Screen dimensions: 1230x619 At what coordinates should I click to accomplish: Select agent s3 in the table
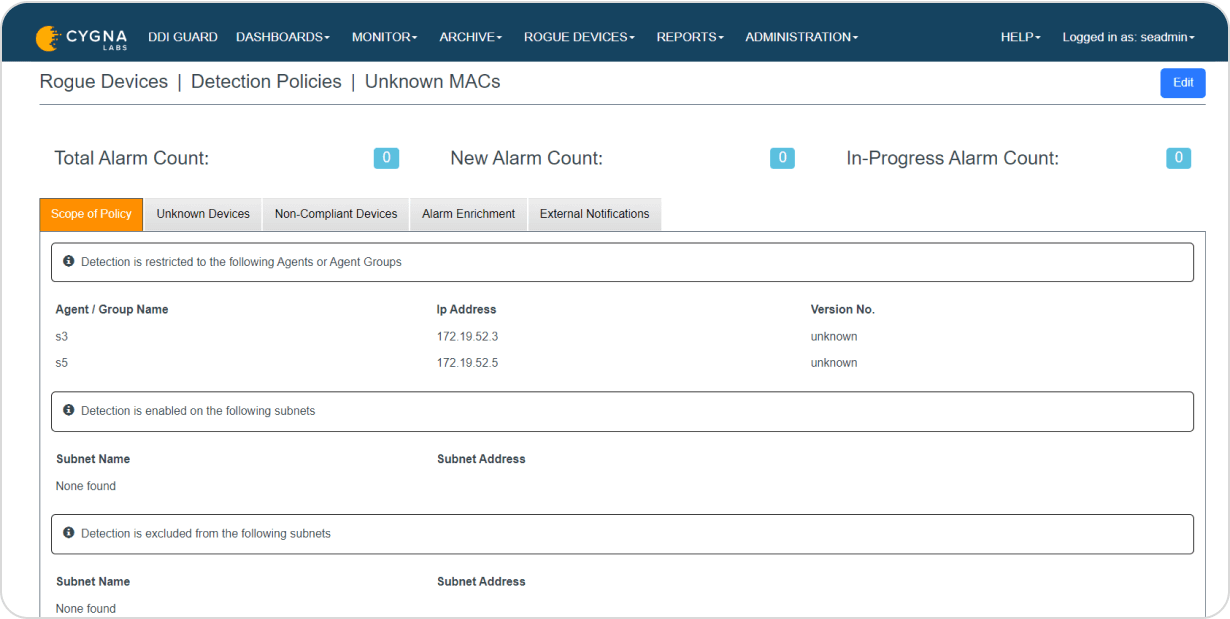61,336
